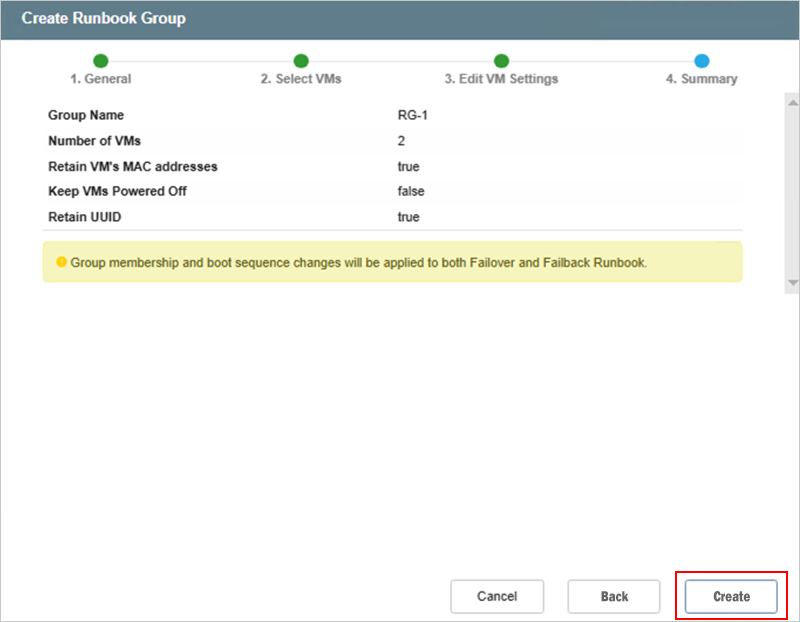800x622 pixels.
Task: Click the blue Summary step circle
Action: coord(702,61)
